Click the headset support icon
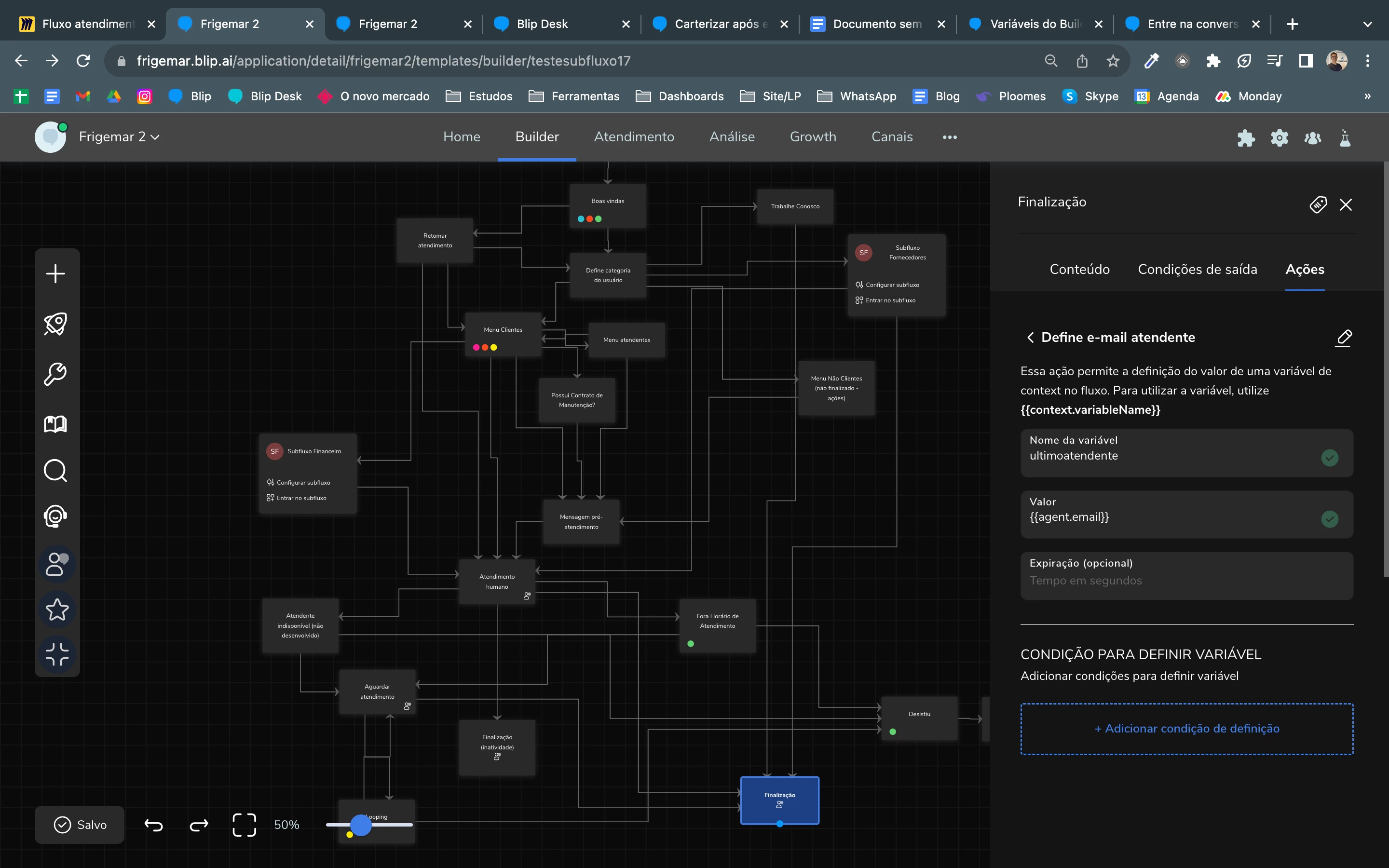The height and width of the screenshot is (868, 1389). click(55, 516)
